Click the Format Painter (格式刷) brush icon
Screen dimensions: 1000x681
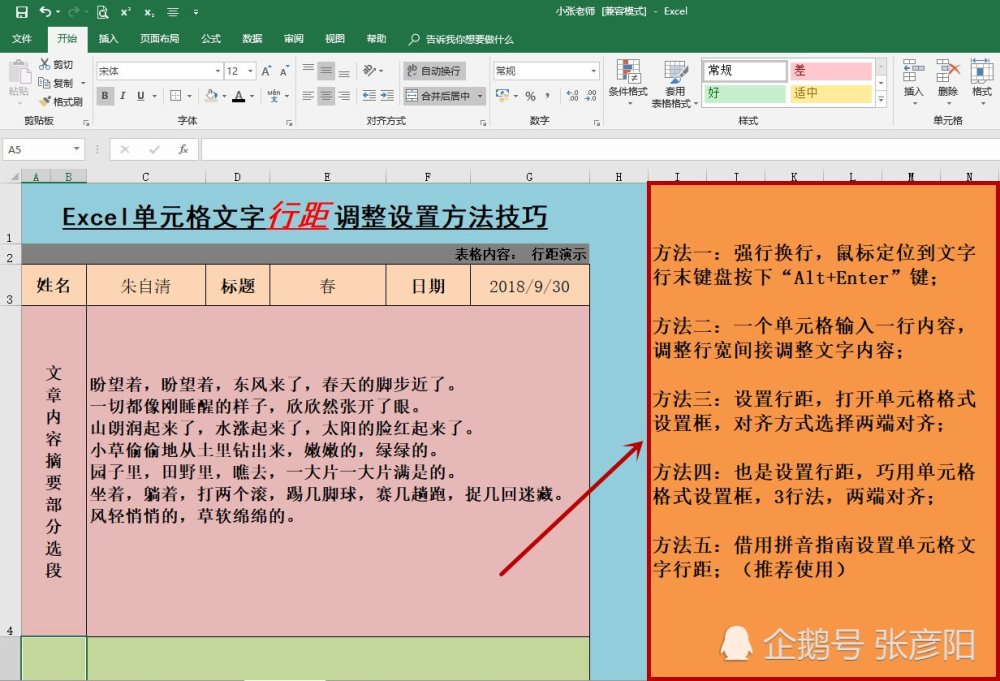click(45, 101)
